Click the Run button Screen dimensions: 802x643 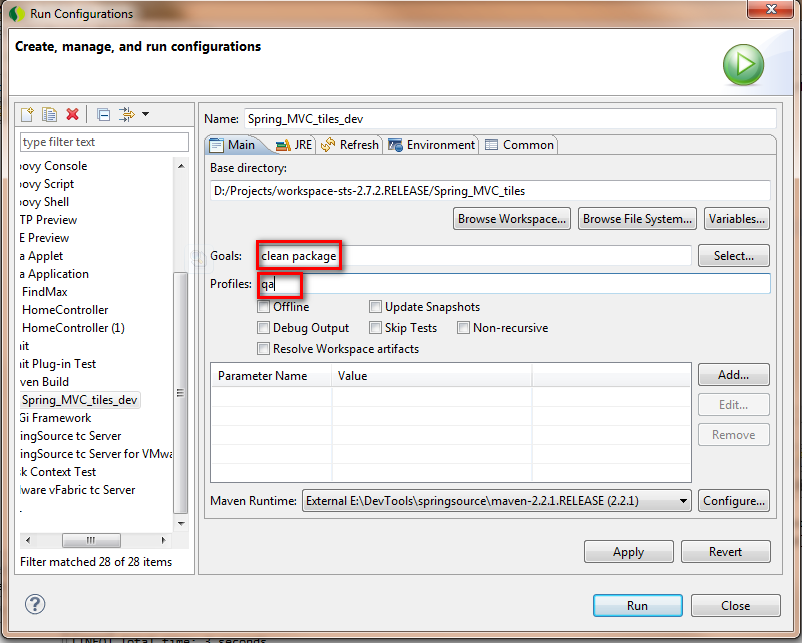click(637, 606)
